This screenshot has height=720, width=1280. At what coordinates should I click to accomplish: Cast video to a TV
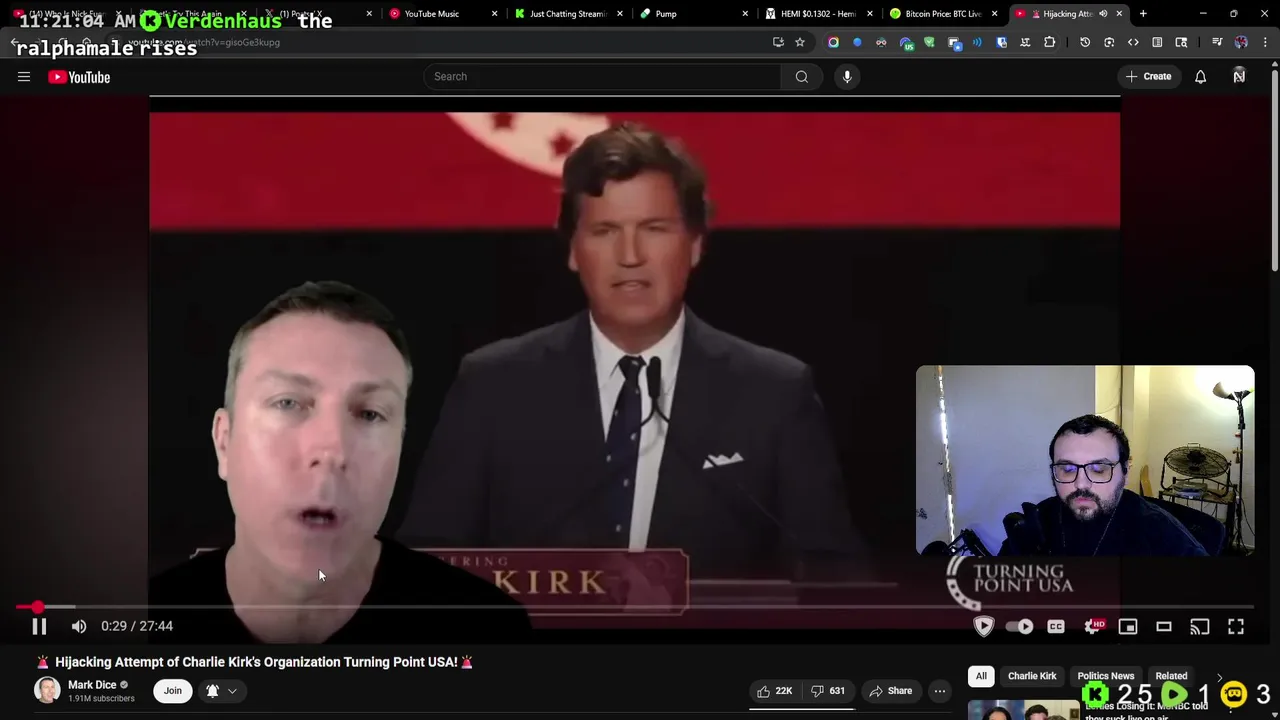1200,626
